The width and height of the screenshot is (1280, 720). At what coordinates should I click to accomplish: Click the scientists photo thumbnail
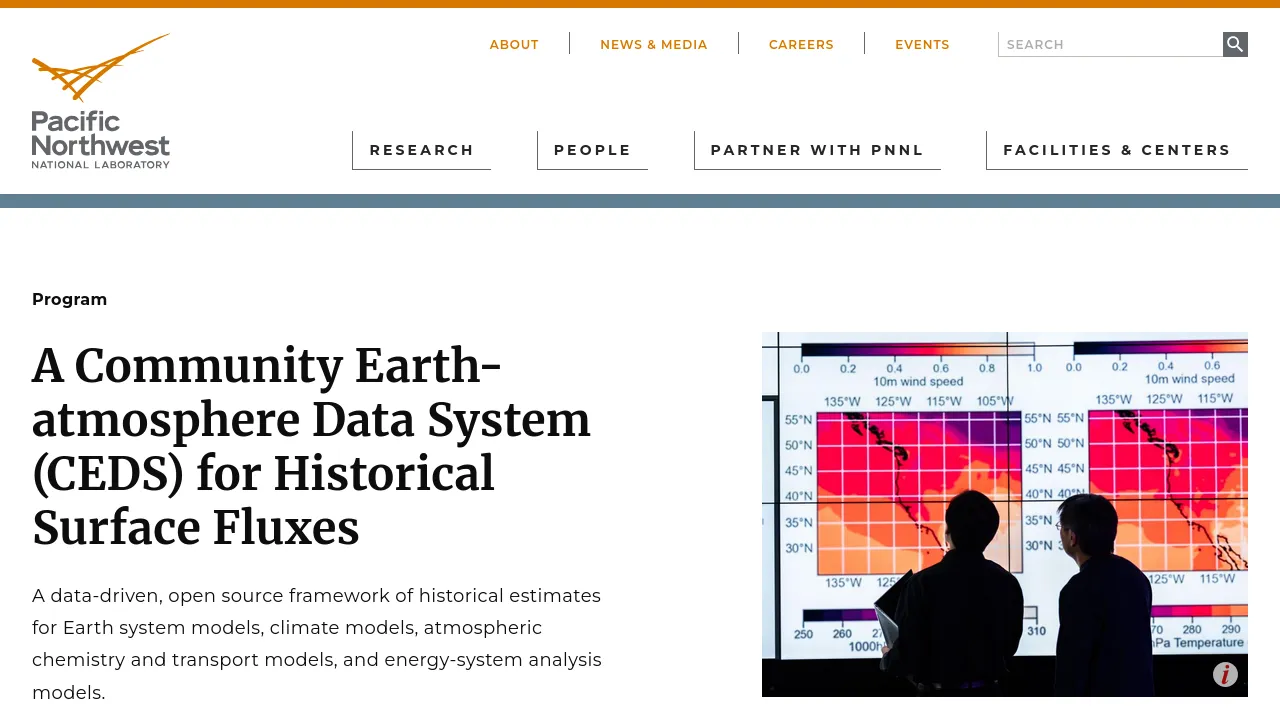tap(1005, 514)
